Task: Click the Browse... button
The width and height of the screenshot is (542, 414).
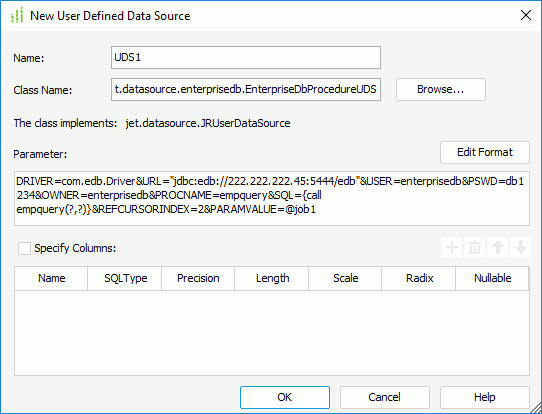Action: (x=441, y=90)
